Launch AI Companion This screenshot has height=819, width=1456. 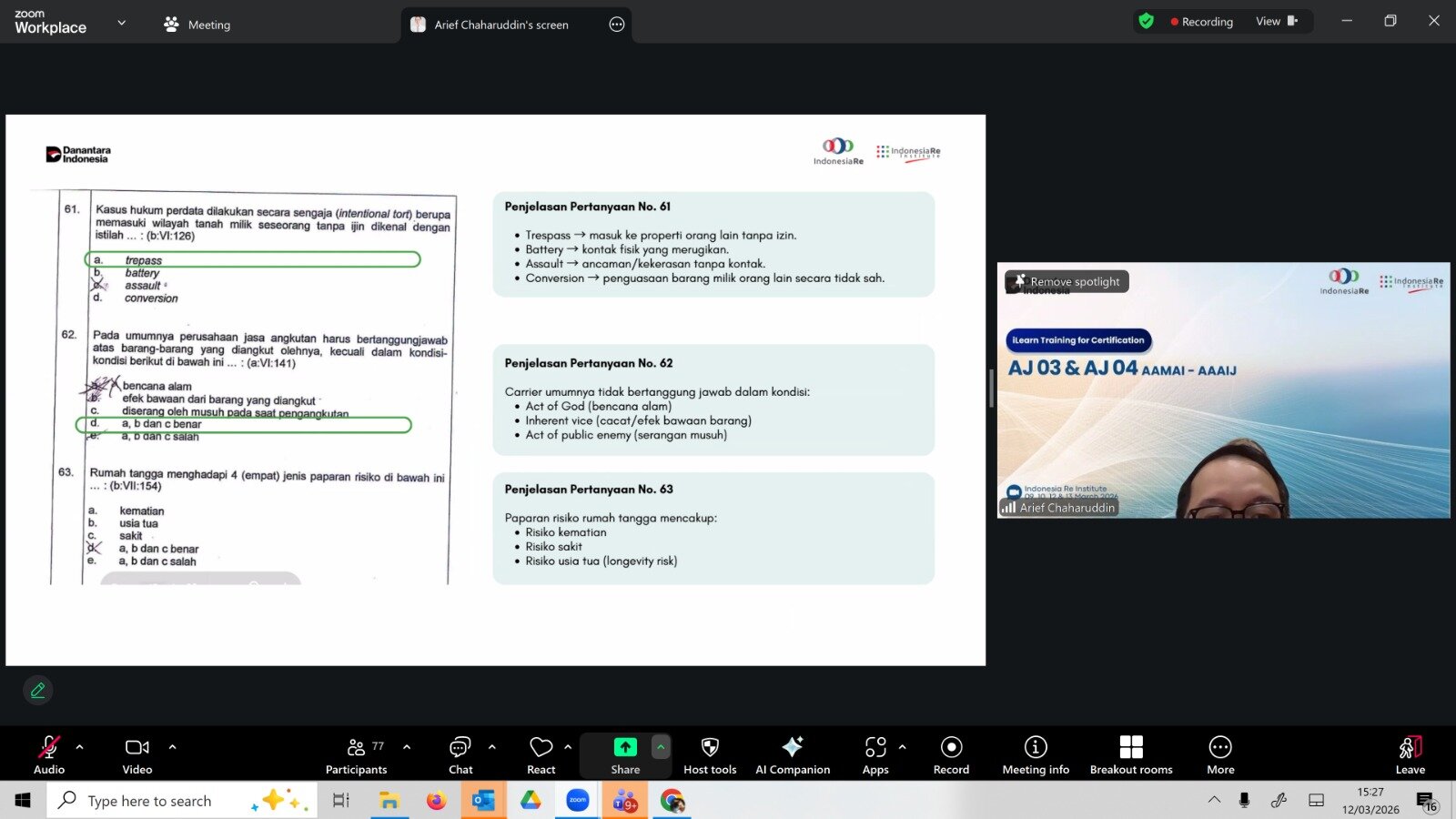tap(793, 755)
